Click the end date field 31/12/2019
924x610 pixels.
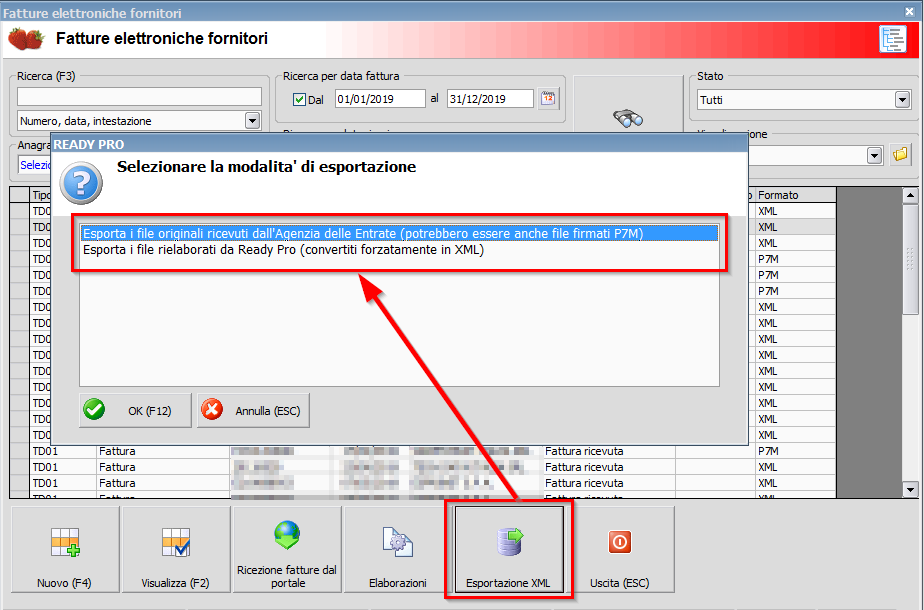point(490,99)
